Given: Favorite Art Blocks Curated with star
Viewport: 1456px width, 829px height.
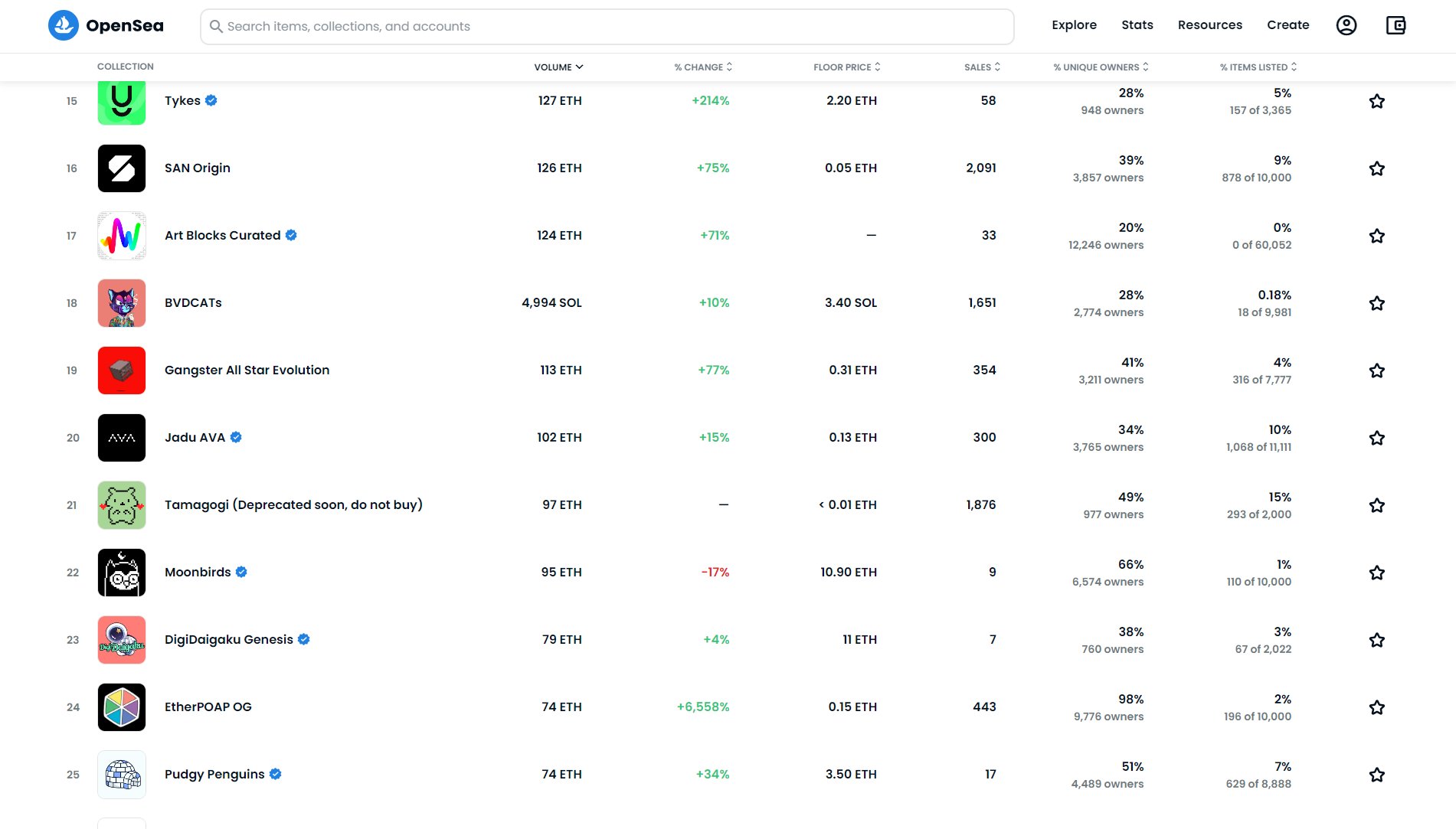Looking at the screenshot, I should (x=1377, y=236).
